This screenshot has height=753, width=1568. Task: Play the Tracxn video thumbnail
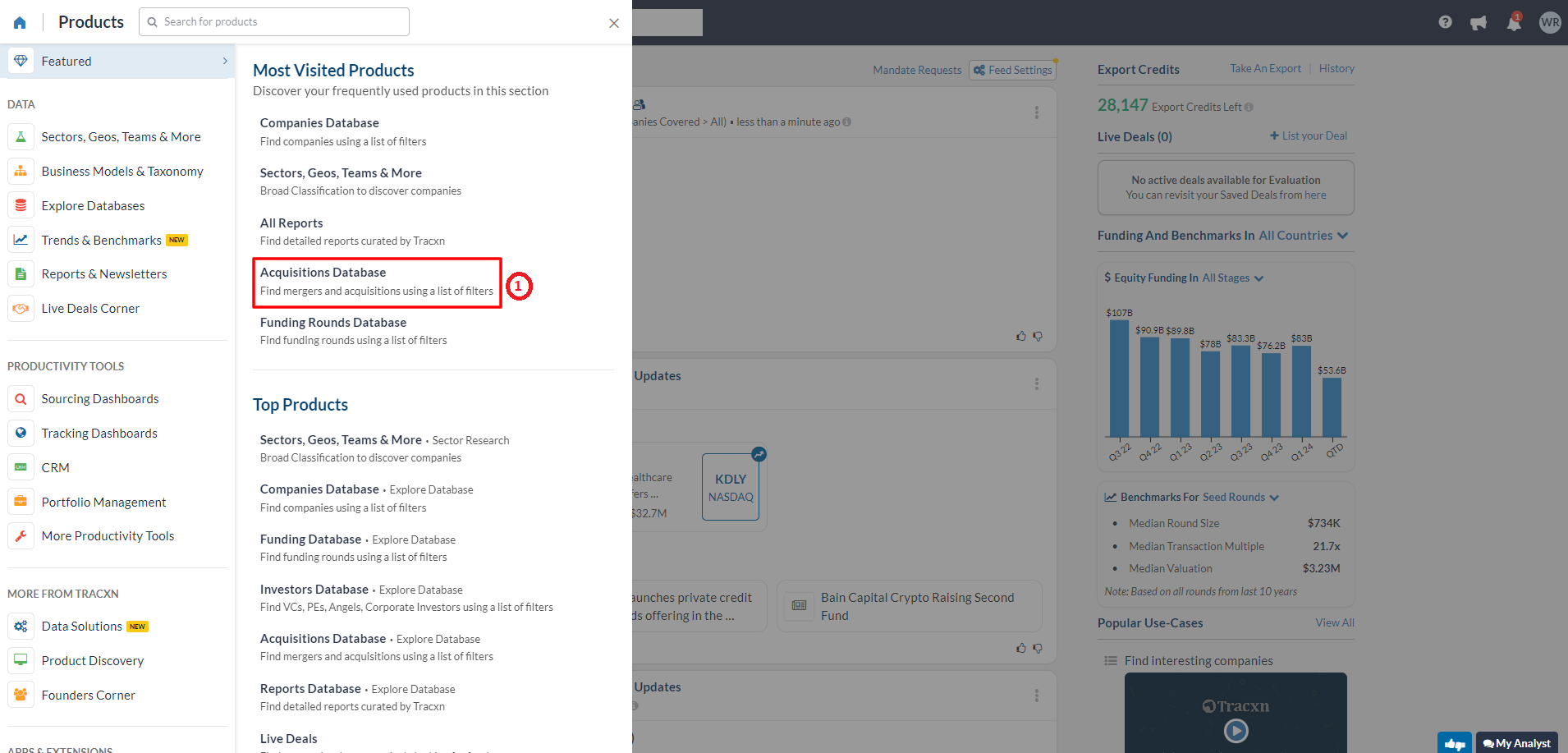1236,730
